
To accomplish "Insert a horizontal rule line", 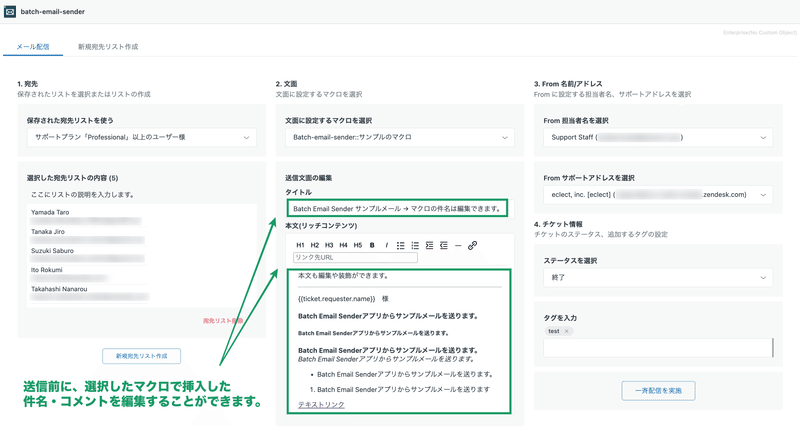I will tap(458, 245).
